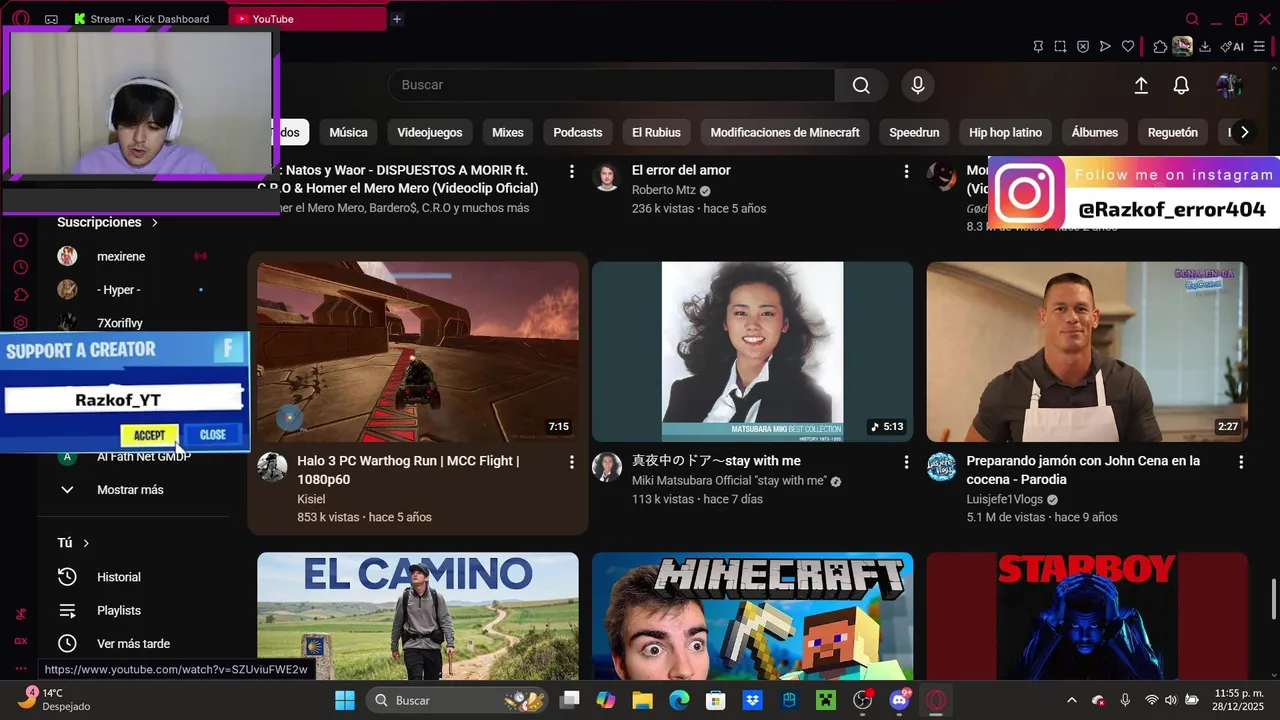Expand the Suscripciones section chevron
1280x720 pixels.
click(x=154, y=222)
